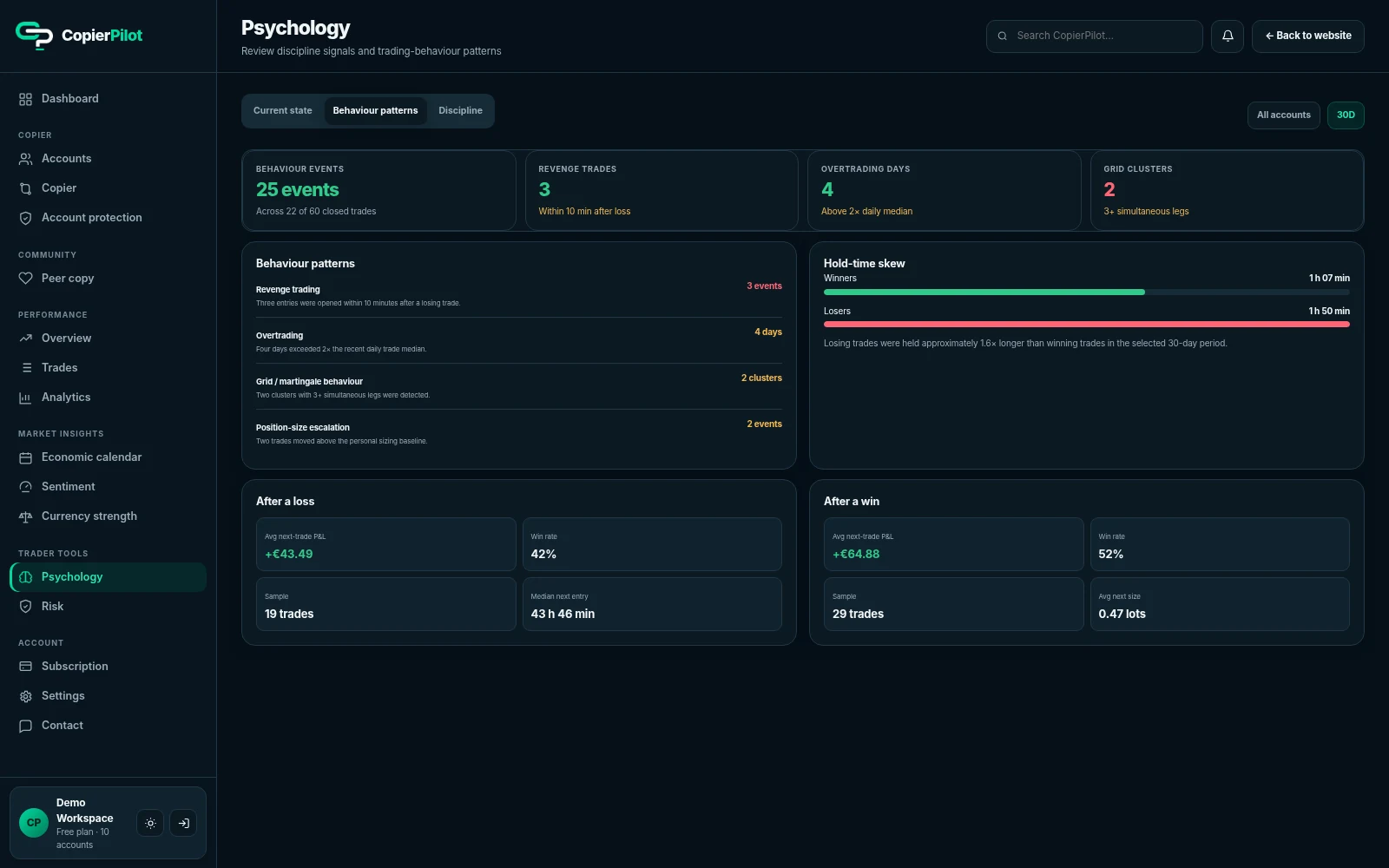Click Back to website button
This screenshot has width=1389, height=868.
(1308, 36)
